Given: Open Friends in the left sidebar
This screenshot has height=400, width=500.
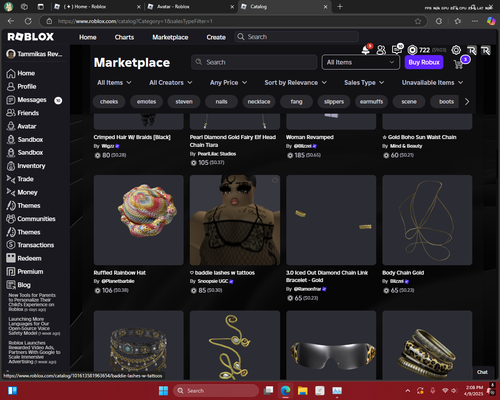Looking at the screenshot, I should coord(28,113).
